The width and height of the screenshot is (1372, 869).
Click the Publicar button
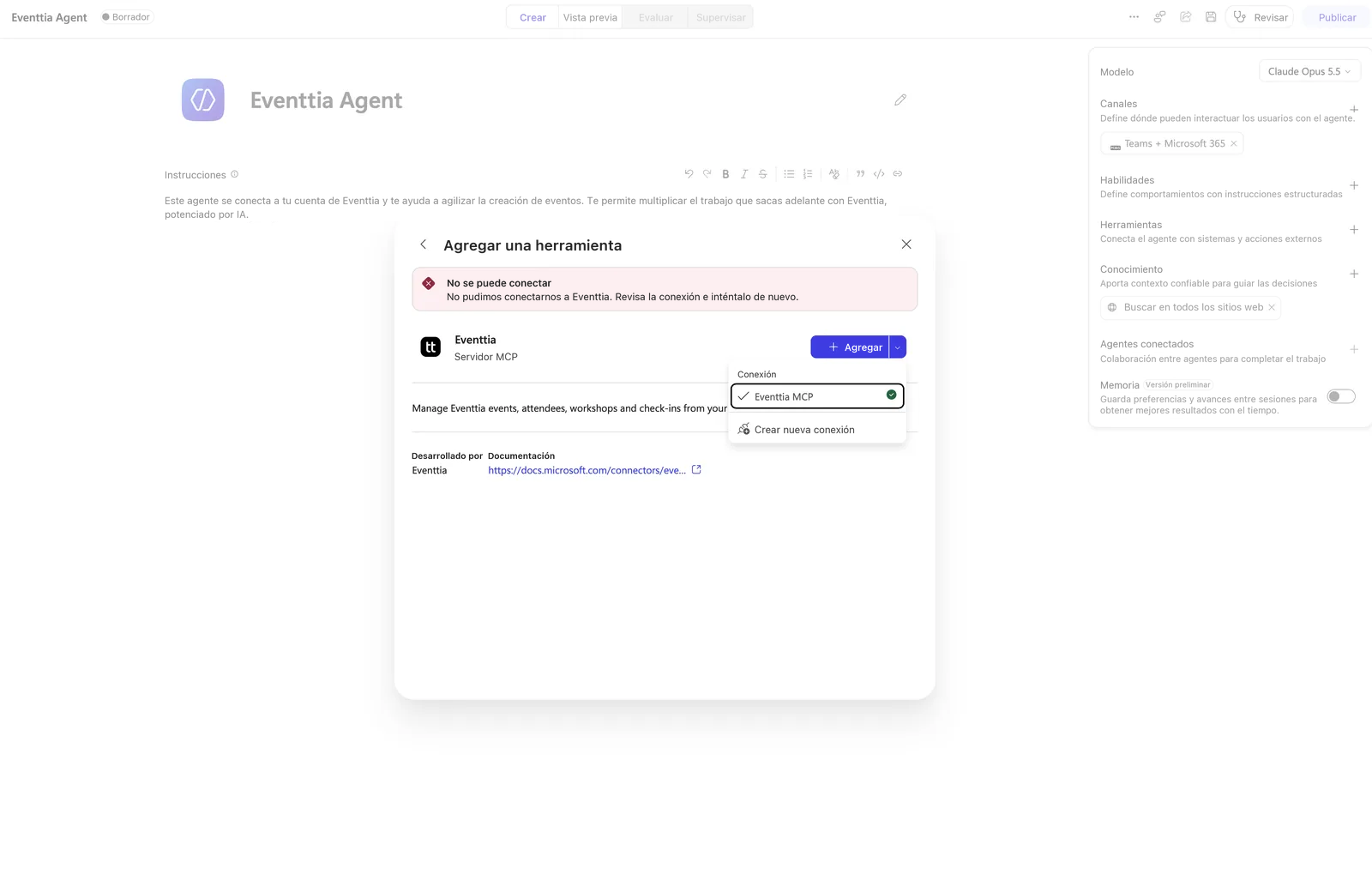(1337, 17)
